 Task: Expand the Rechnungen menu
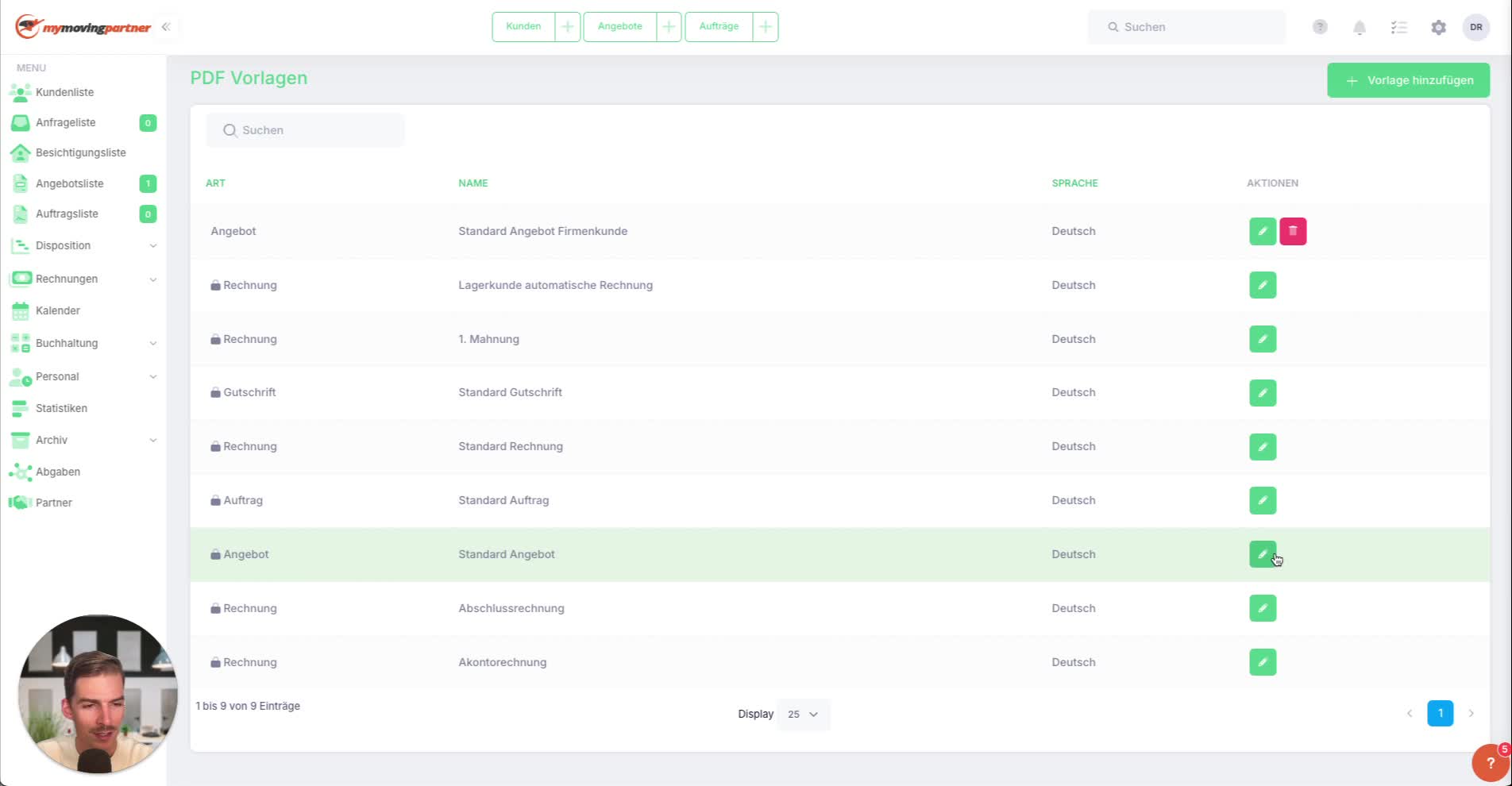(83, 279)
